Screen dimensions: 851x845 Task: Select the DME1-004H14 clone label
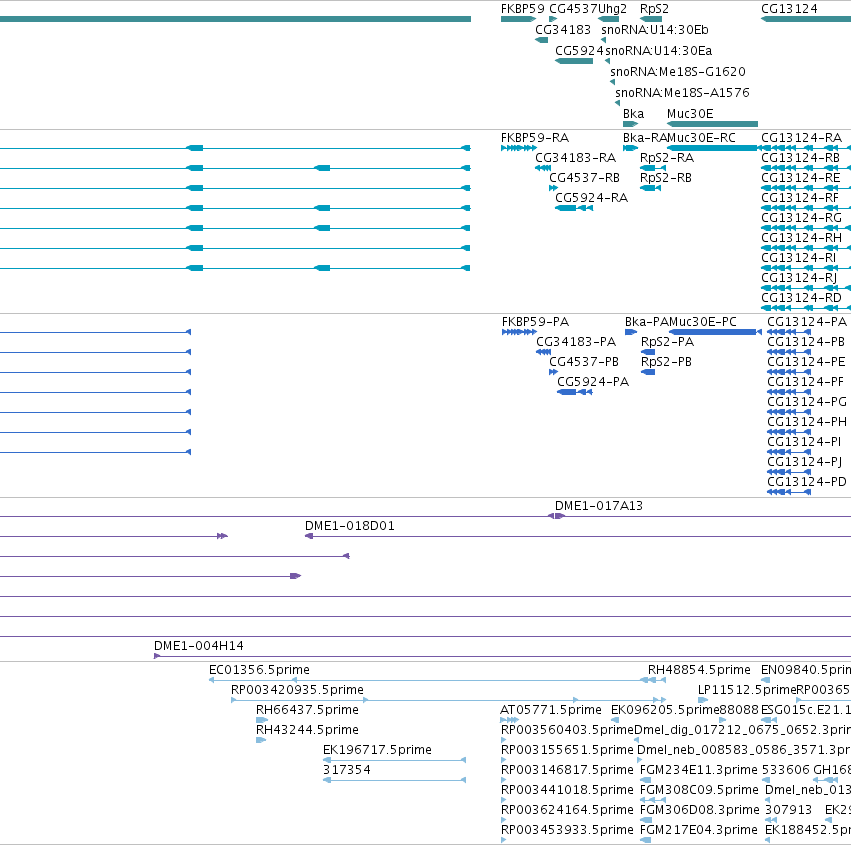199,646
